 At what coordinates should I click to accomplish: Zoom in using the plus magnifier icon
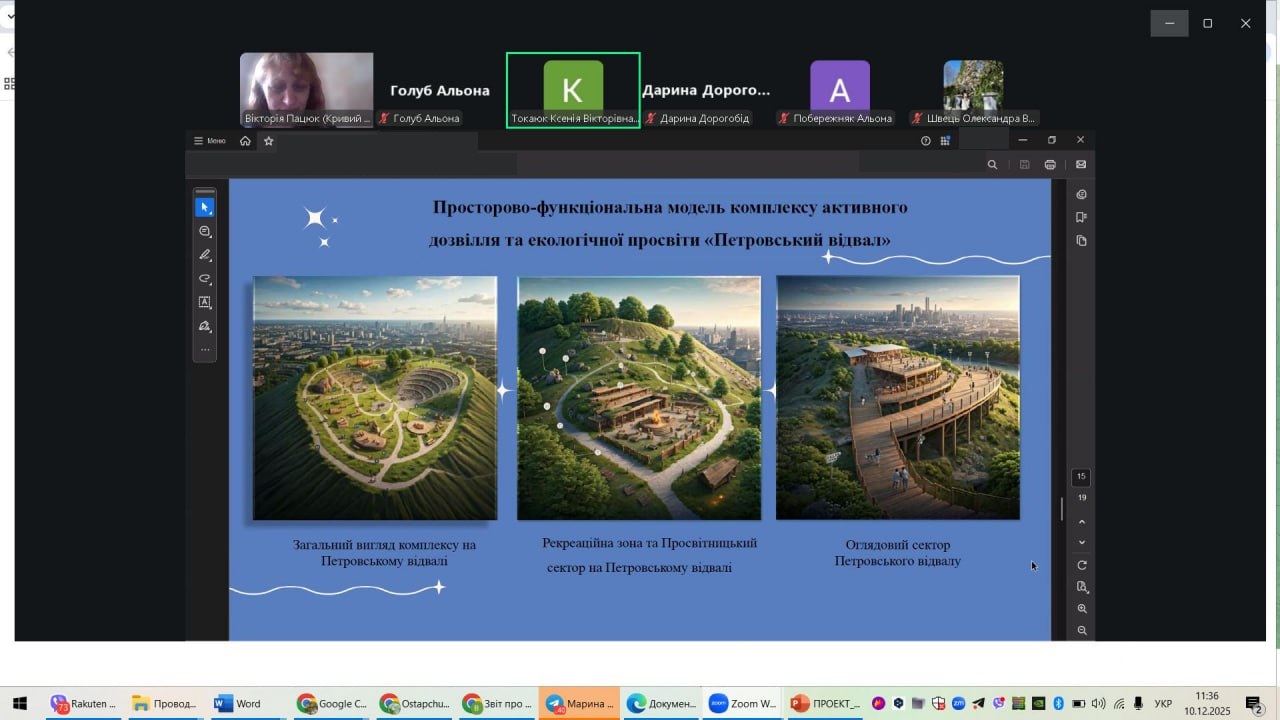(1082, 609)
